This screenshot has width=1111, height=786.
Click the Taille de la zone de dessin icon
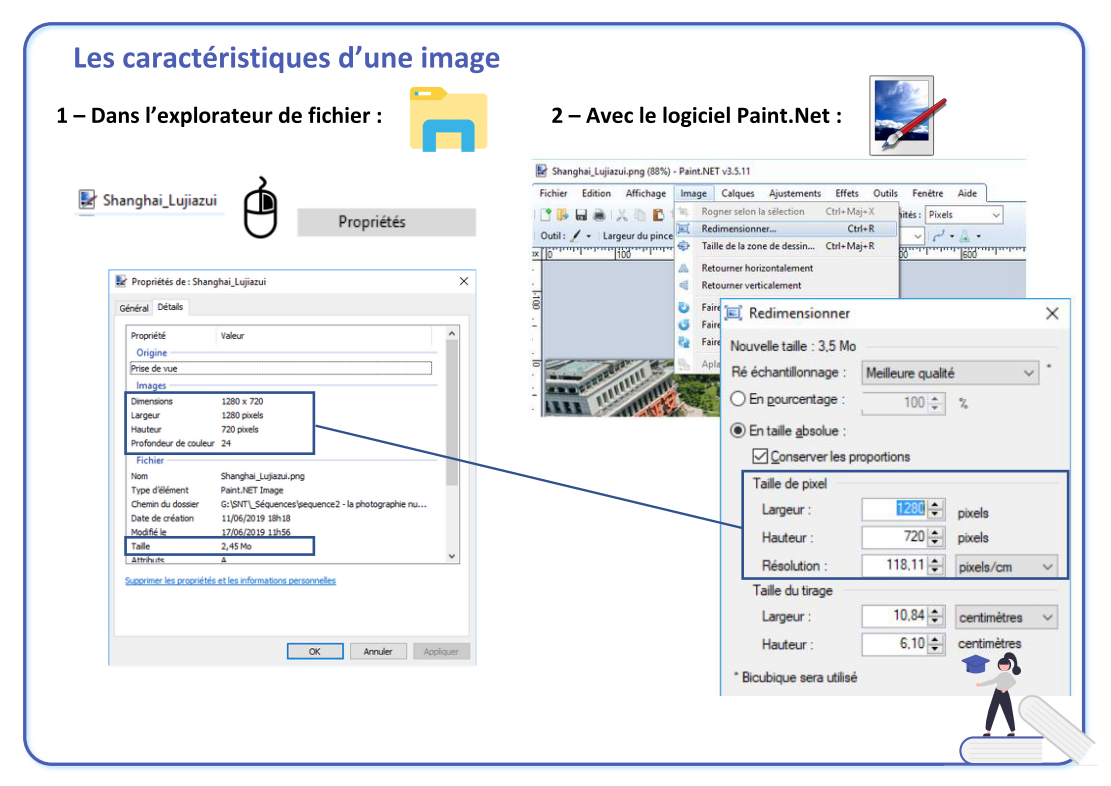tap(683, 247)
